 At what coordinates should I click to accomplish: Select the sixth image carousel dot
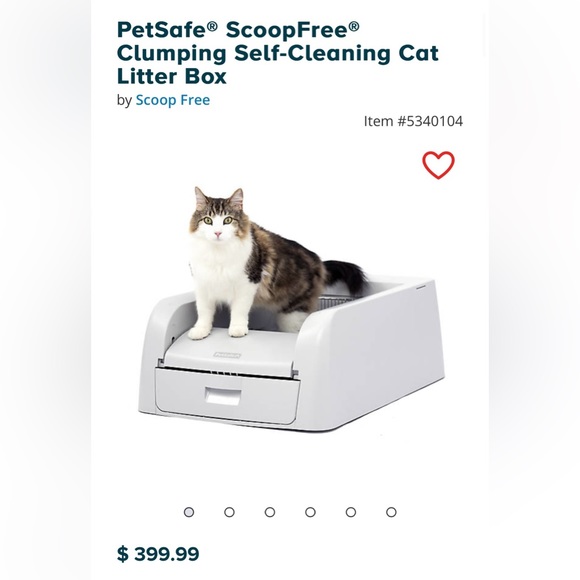[x=391, y=512]
